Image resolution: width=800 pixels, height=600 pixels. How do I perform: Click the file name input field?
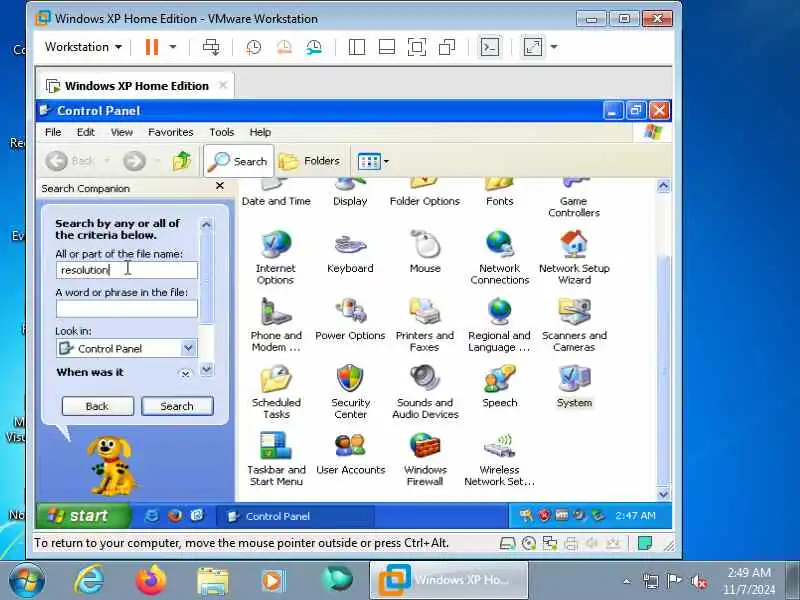pyautogui.click(x=127, y=270)
